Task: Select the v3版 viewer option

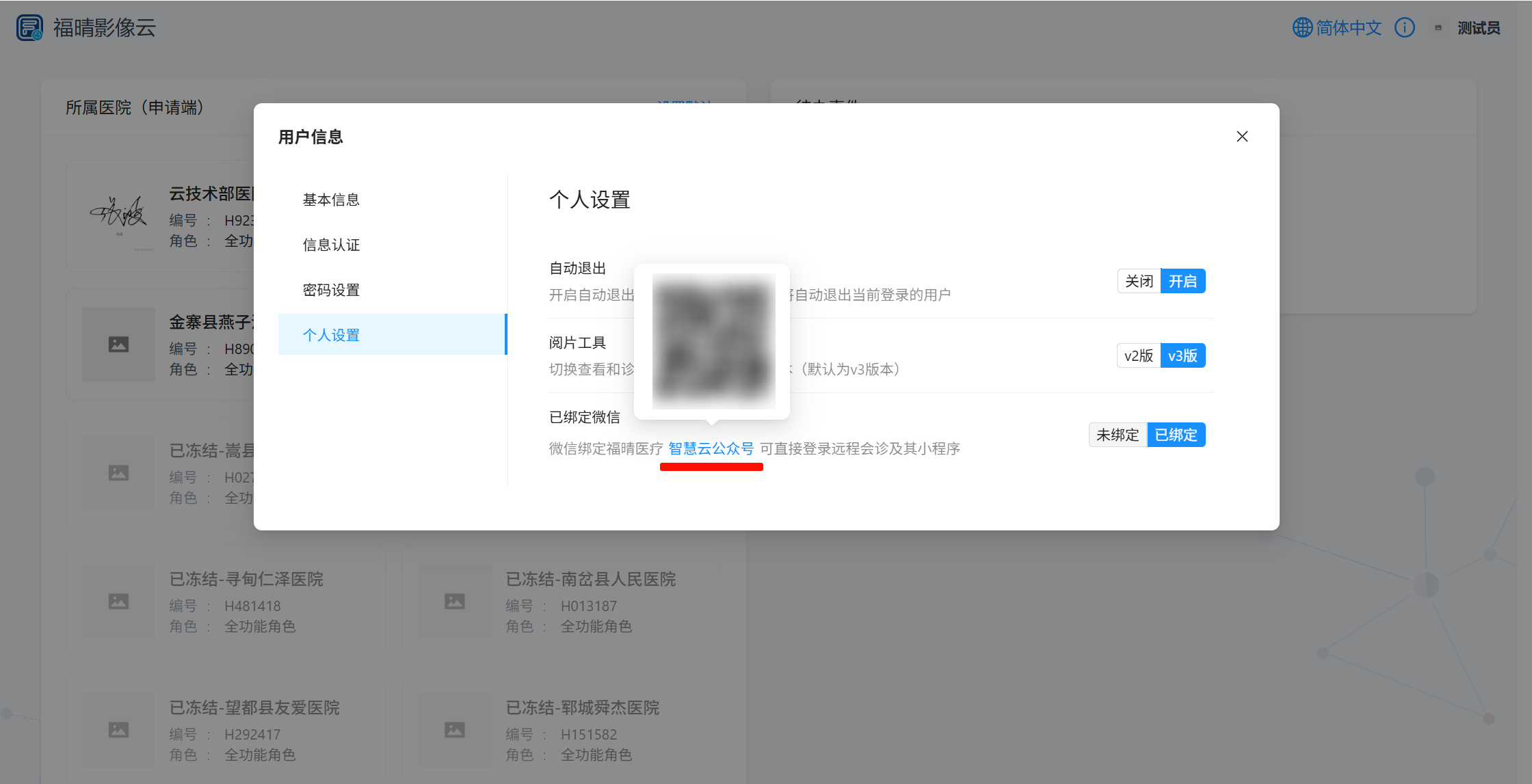Action: 1183,355
